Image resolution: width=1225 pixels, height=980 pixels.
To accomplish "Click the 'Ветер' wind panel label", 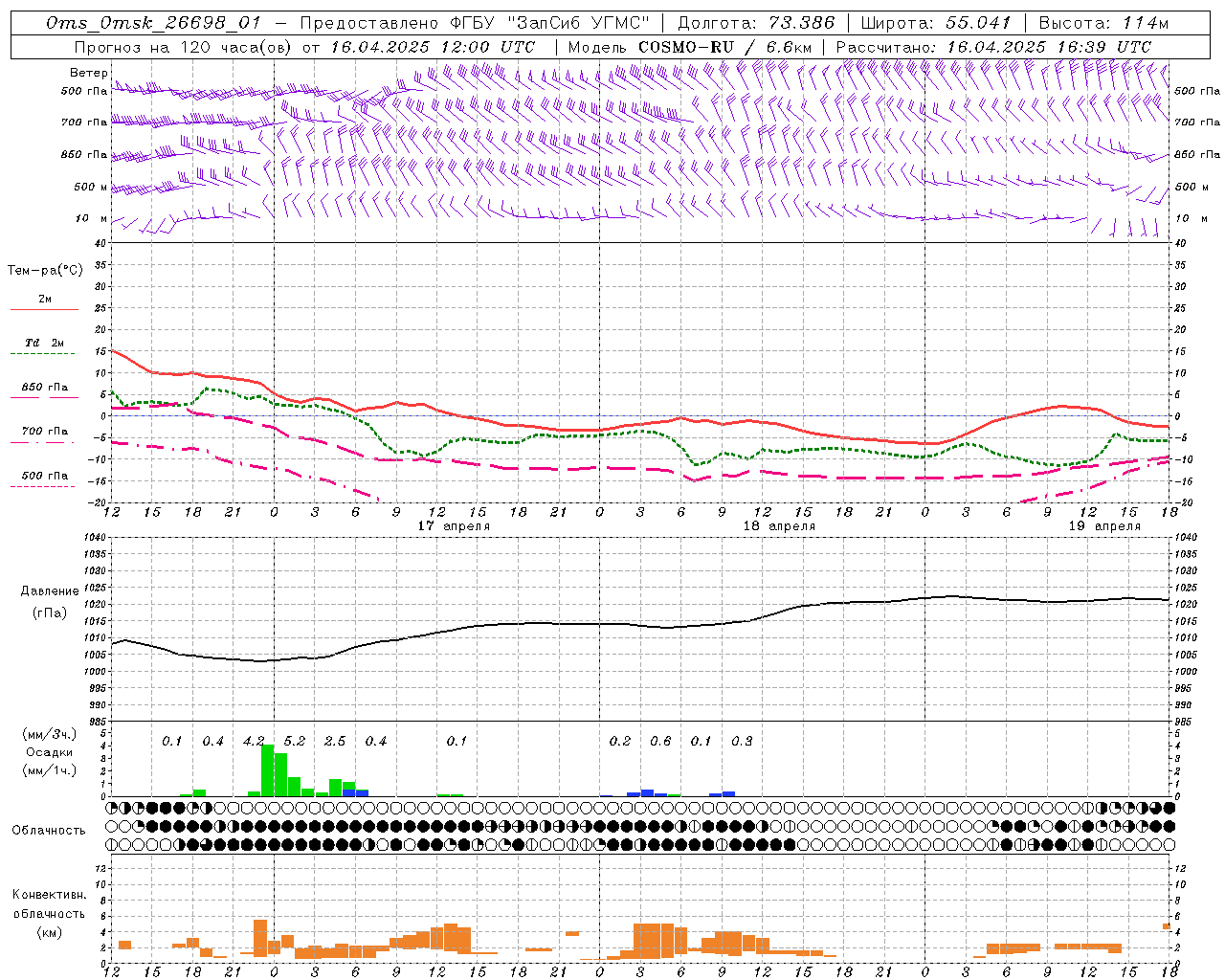I will pyautogui.click(x=88, y=73).
